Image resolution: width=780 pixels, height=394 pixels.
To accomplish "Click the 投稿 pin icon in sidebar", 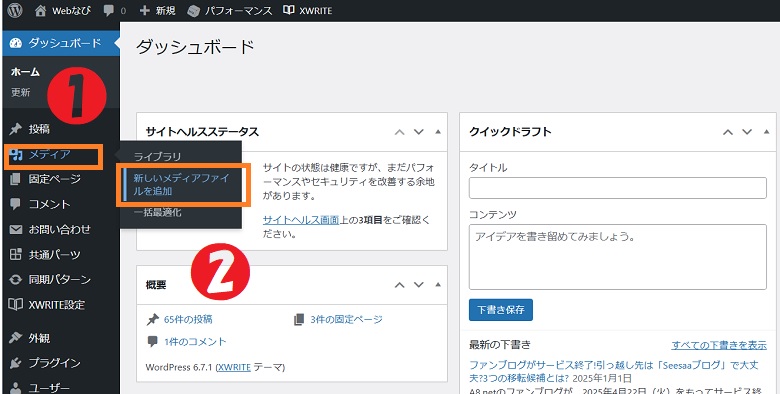I will click(15, 129).
